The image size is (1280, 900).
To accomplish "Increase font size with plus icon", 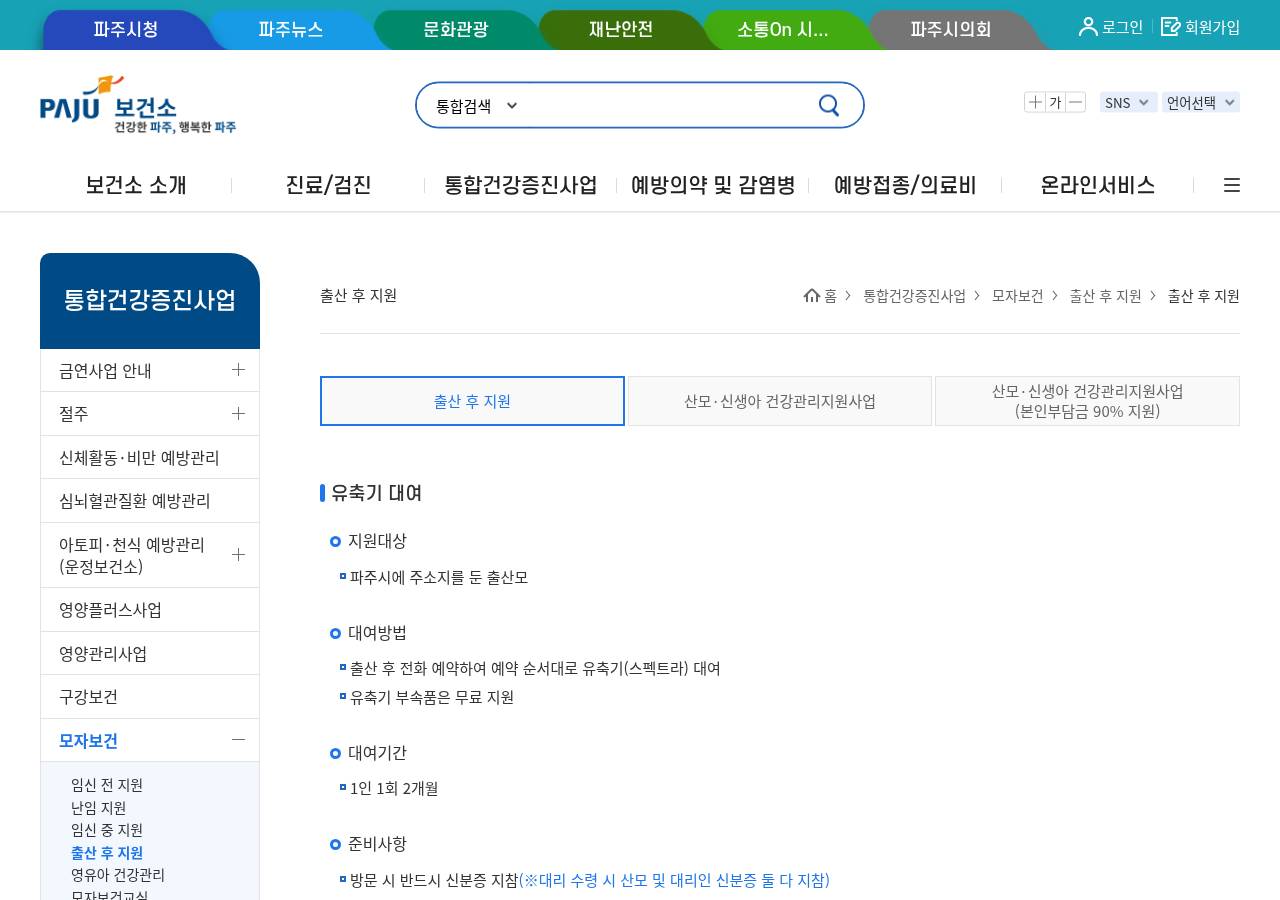I will 1035,102.
